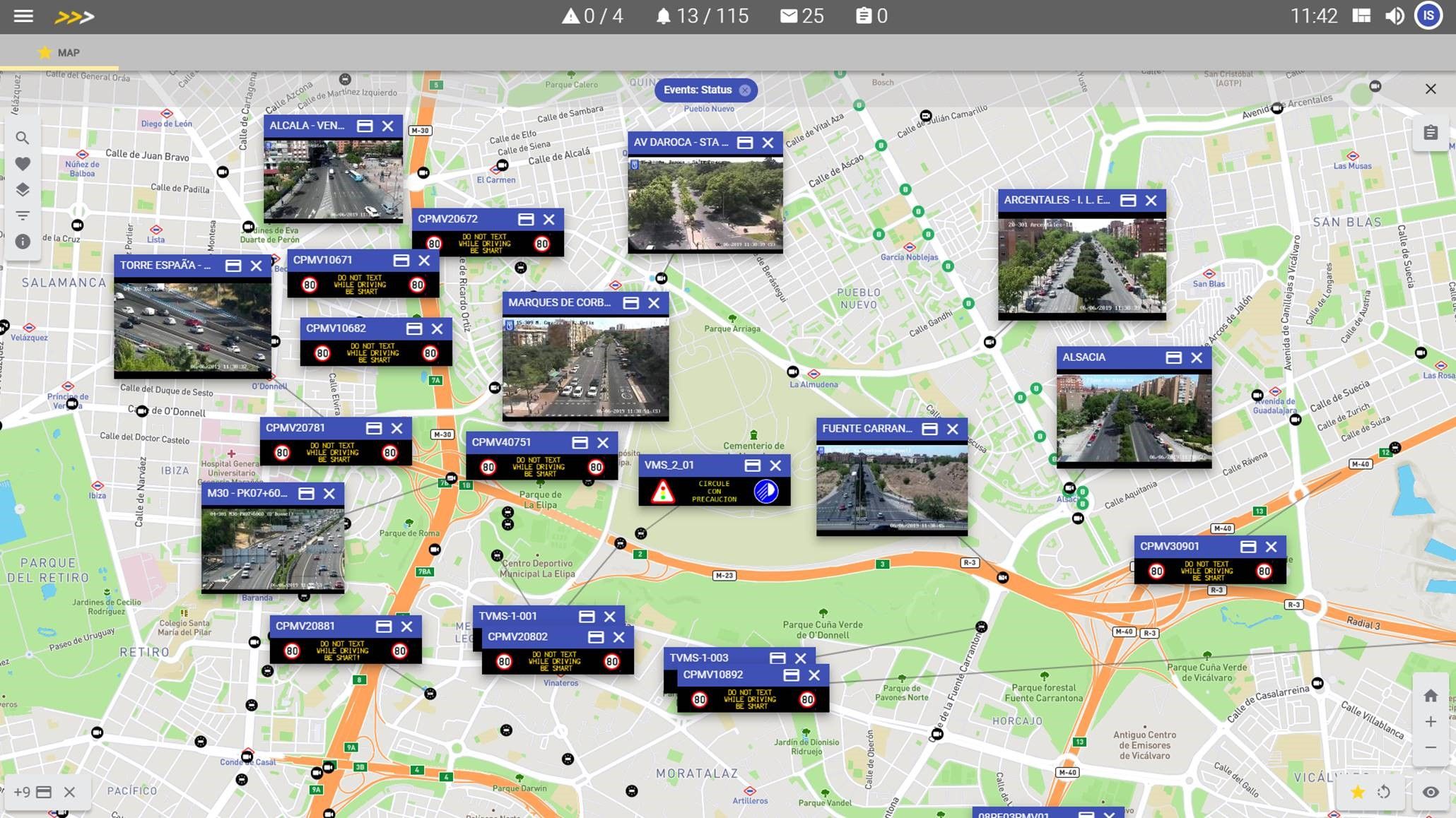Open the main hamburger menu
The width and height of the screenshot is (1456, 818).
point(22,16)
